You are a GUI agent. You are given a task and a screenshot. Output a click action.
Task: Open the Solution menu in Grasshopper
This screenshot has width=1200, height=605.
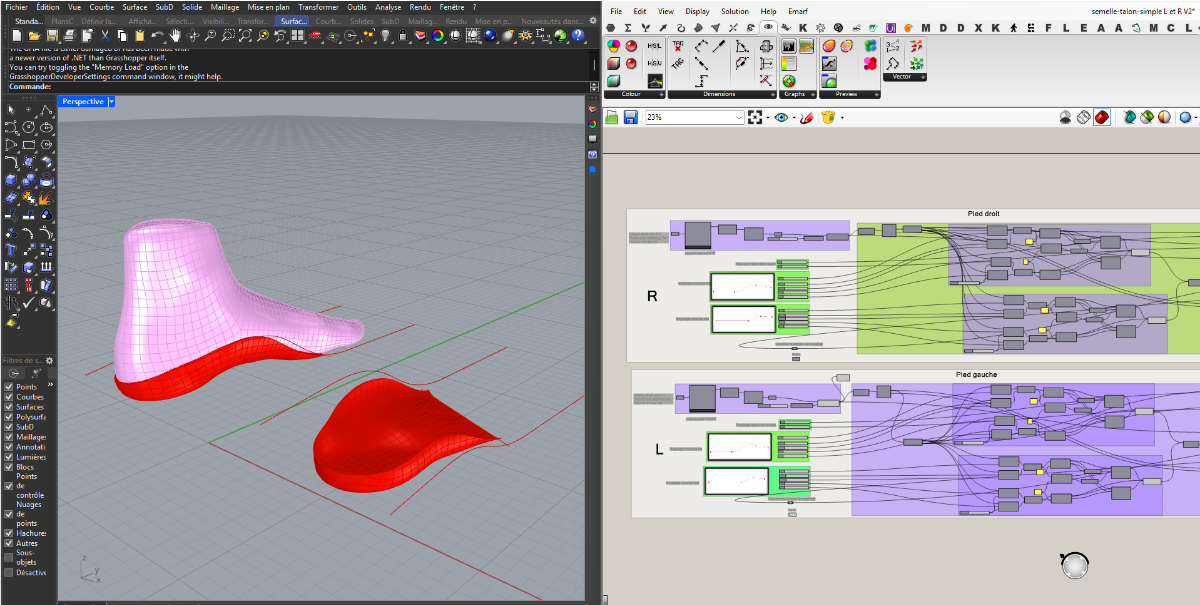click(x=735, y=11)
